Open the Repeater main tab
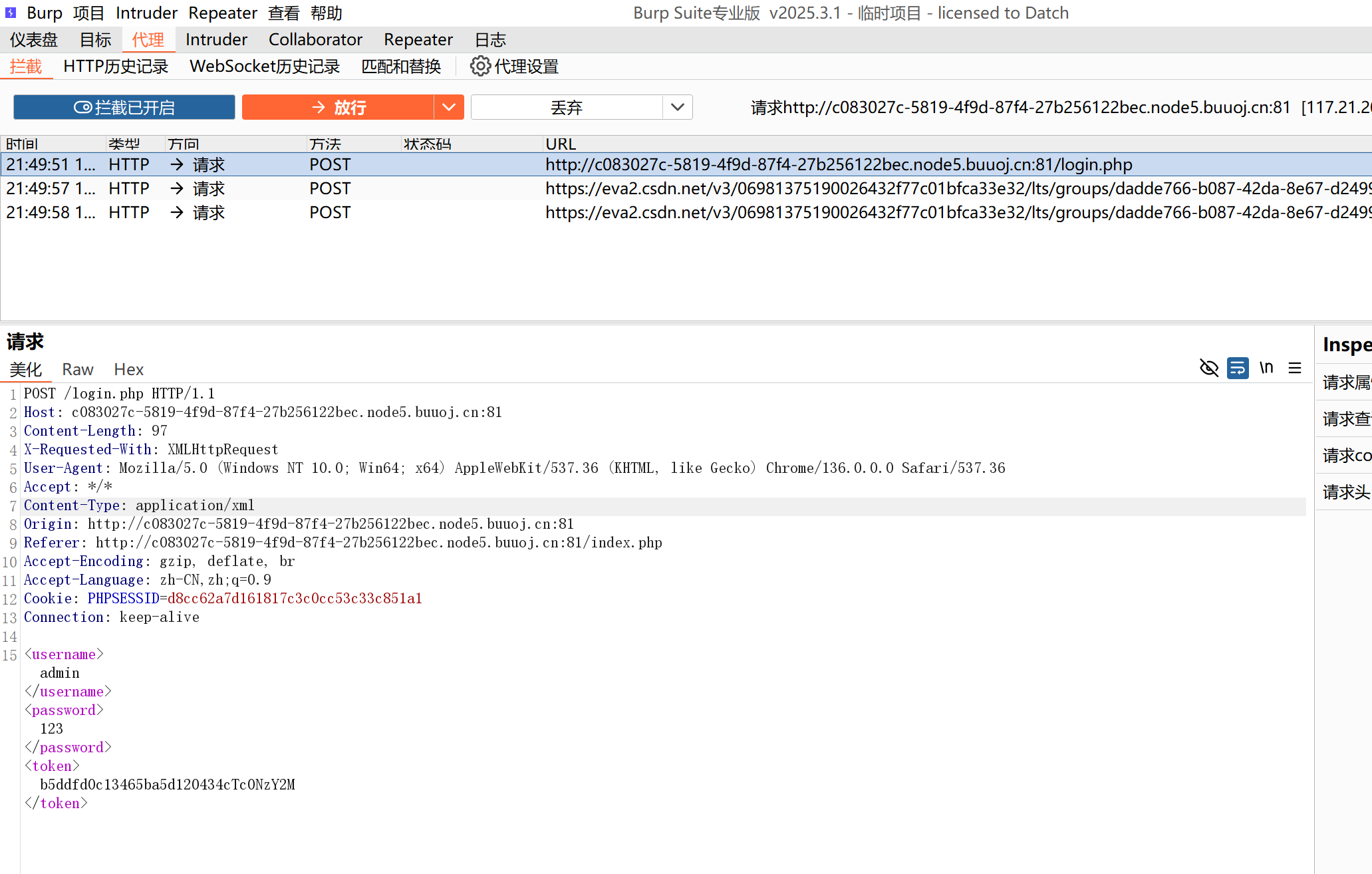The height and width of the screenshot is (874, 1372). pos(418,40)
